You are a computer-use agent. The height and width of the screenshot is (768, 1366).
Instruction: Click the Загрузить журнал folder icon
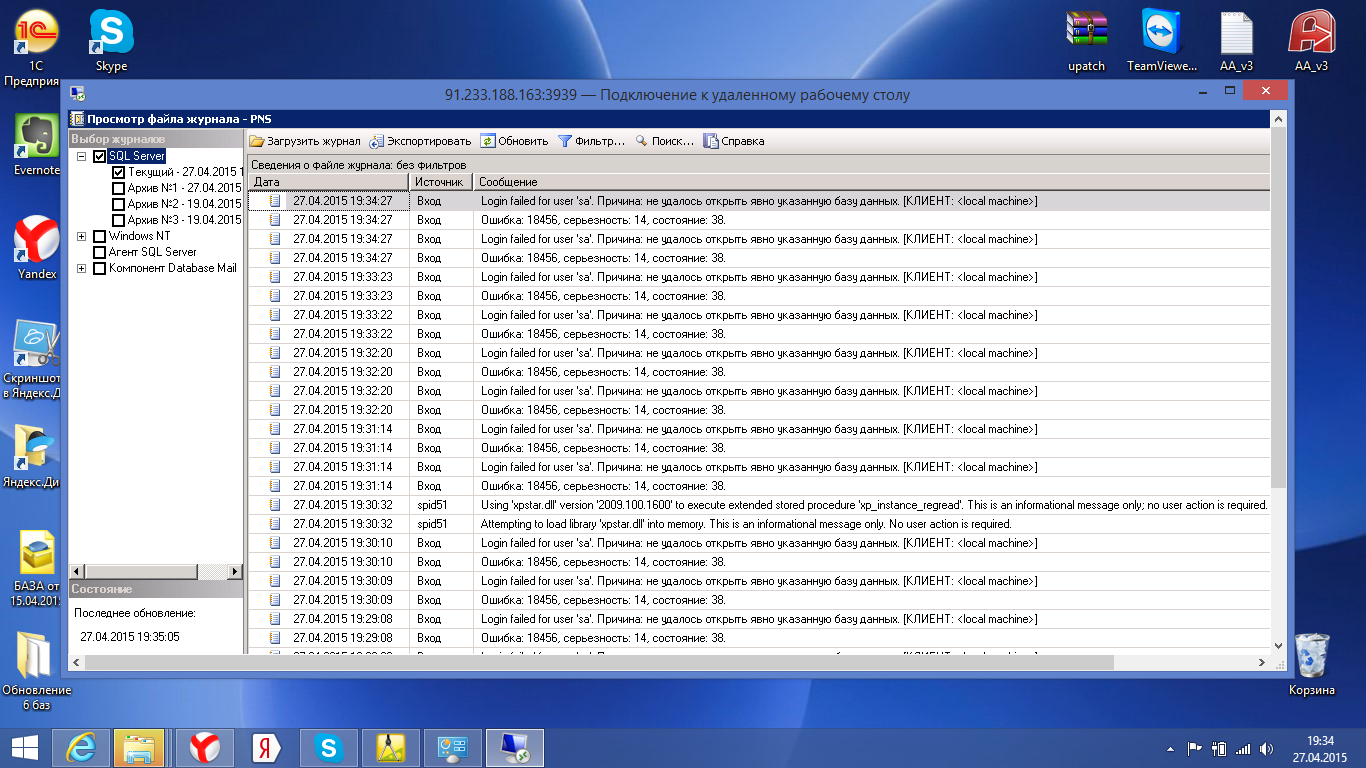(x=257, y=141)
